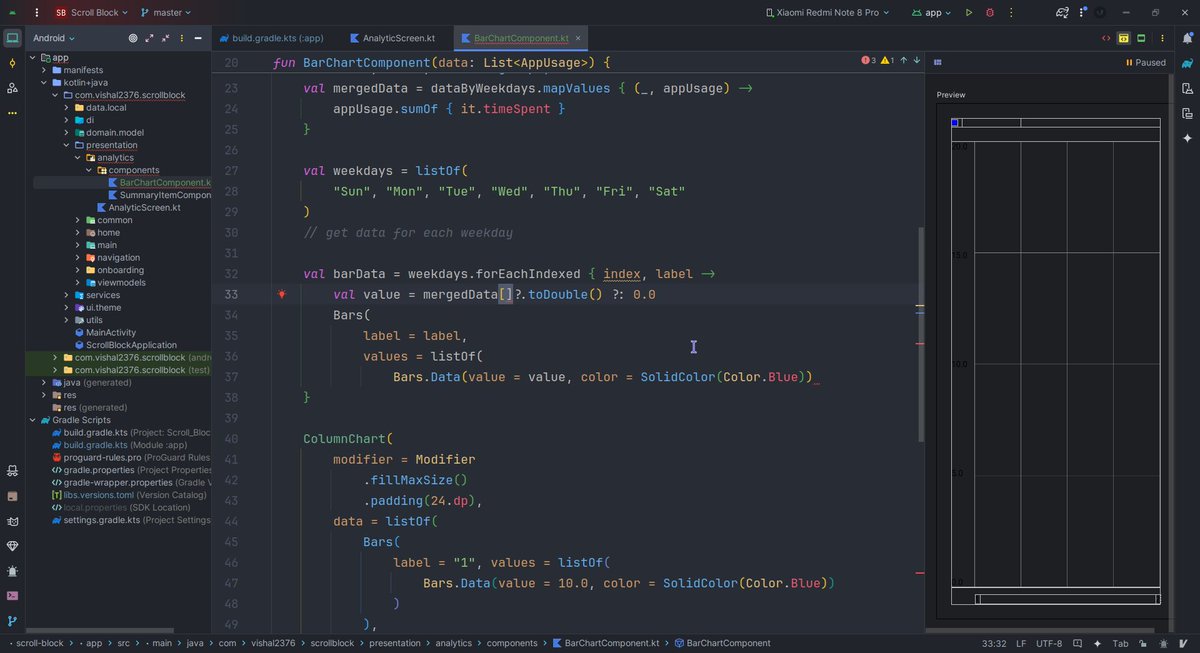The image size is (1200, 653).
Task: Open the App Quality Insights sidebar icon
Action: click(12, 471)
